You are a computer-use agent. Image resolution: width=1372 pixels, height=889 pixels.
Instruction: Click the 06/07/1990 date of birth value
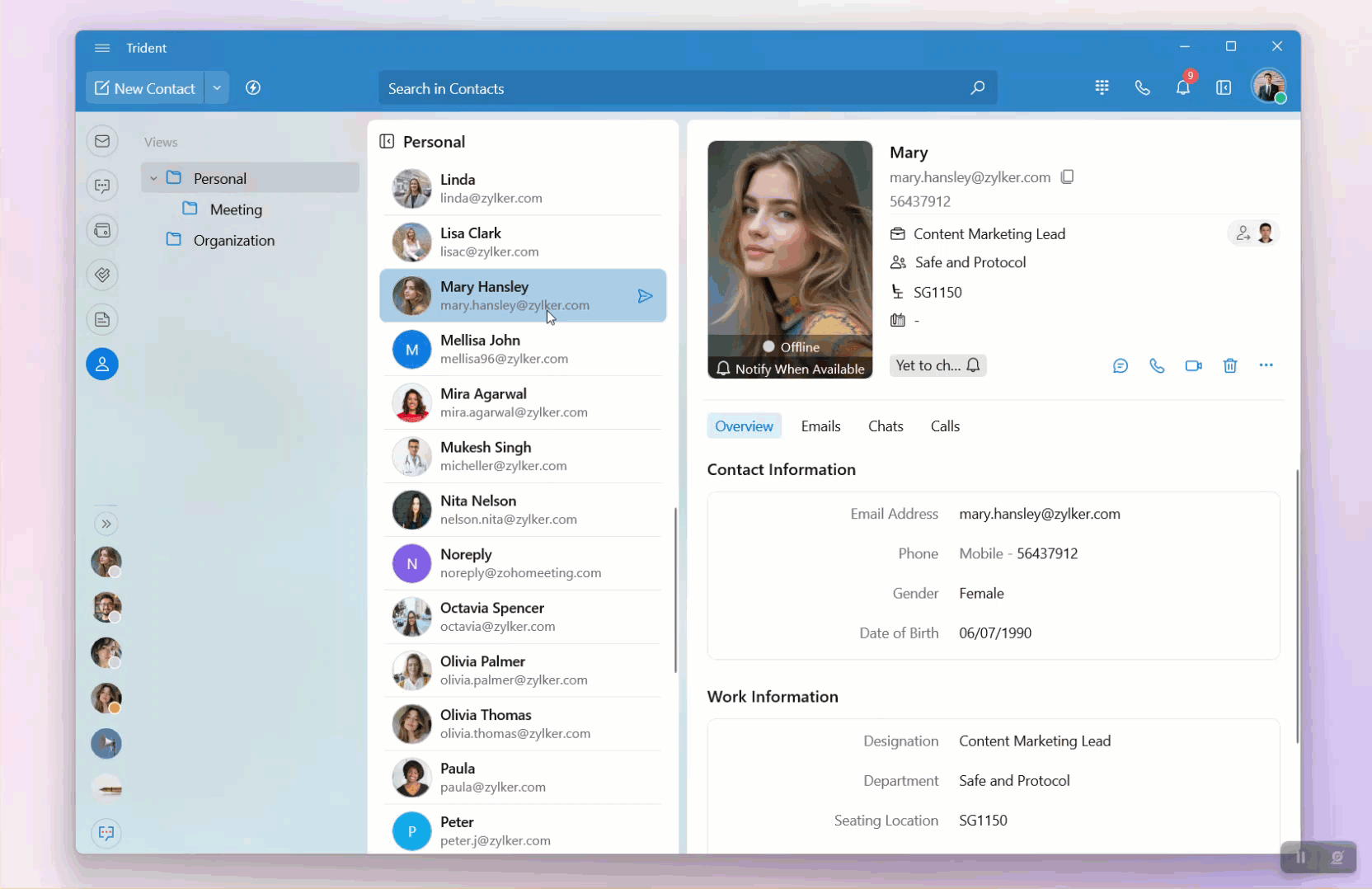[995, 633]
